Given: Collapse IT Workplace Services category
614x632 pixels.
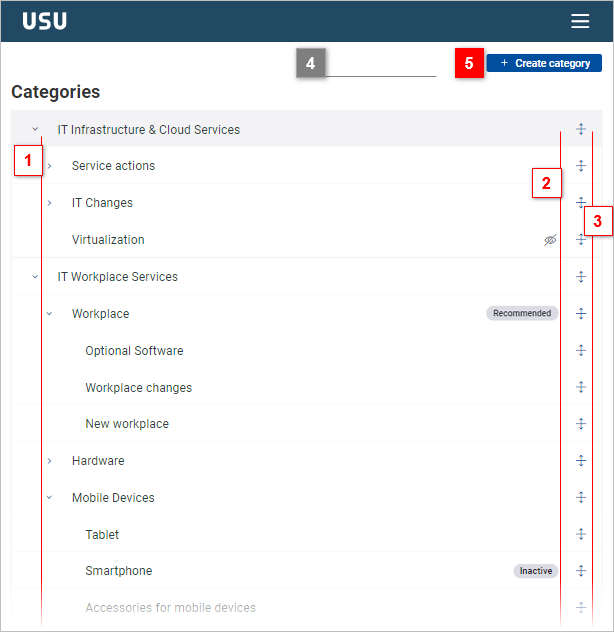Looking at the screenshot, I should [35, 277].
